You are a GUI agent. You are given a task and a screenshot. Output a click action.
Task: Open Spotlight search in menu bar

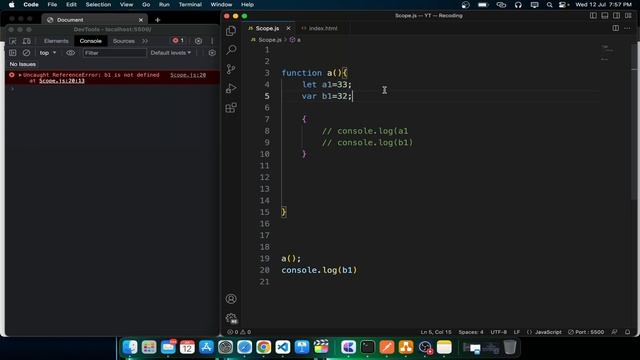(x=549, y=4)
